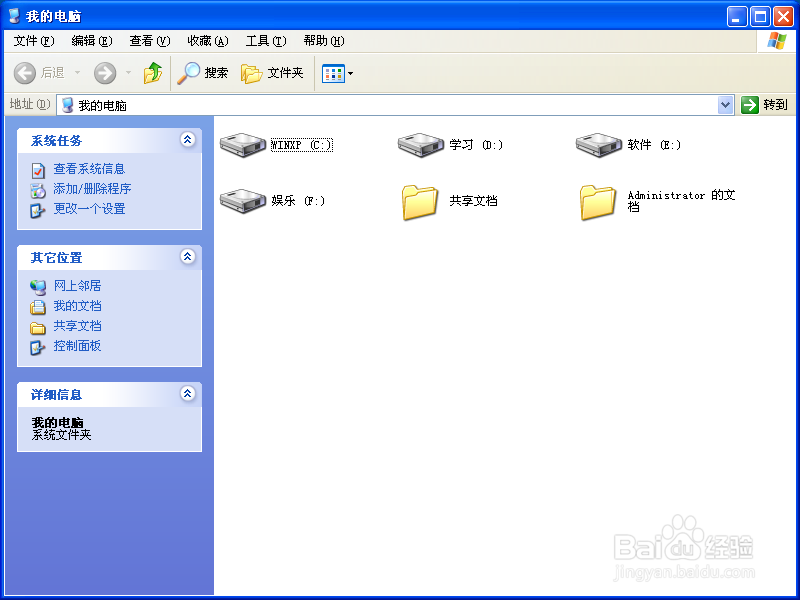The height and width of the screenshot is (600, 800).
Task: Click the 添加/删除程序 disc icon
Action: point(38,190)
